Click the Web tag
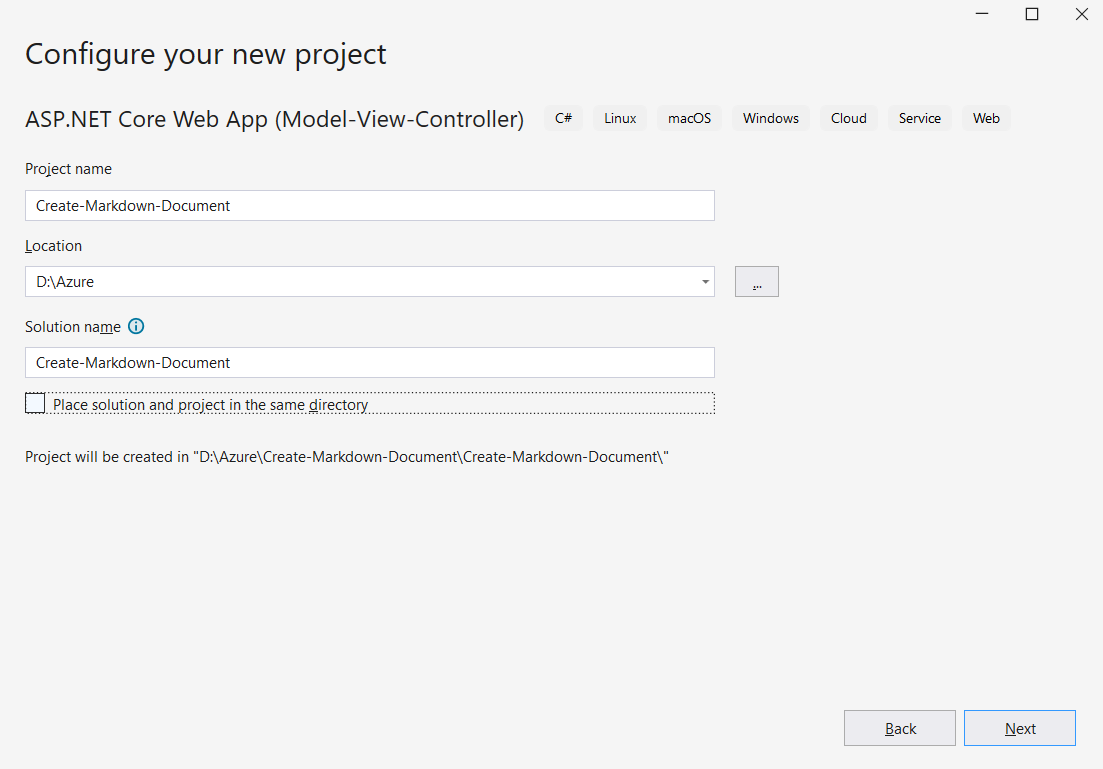Screen dimensions: 1103x769 click(986, 118)
